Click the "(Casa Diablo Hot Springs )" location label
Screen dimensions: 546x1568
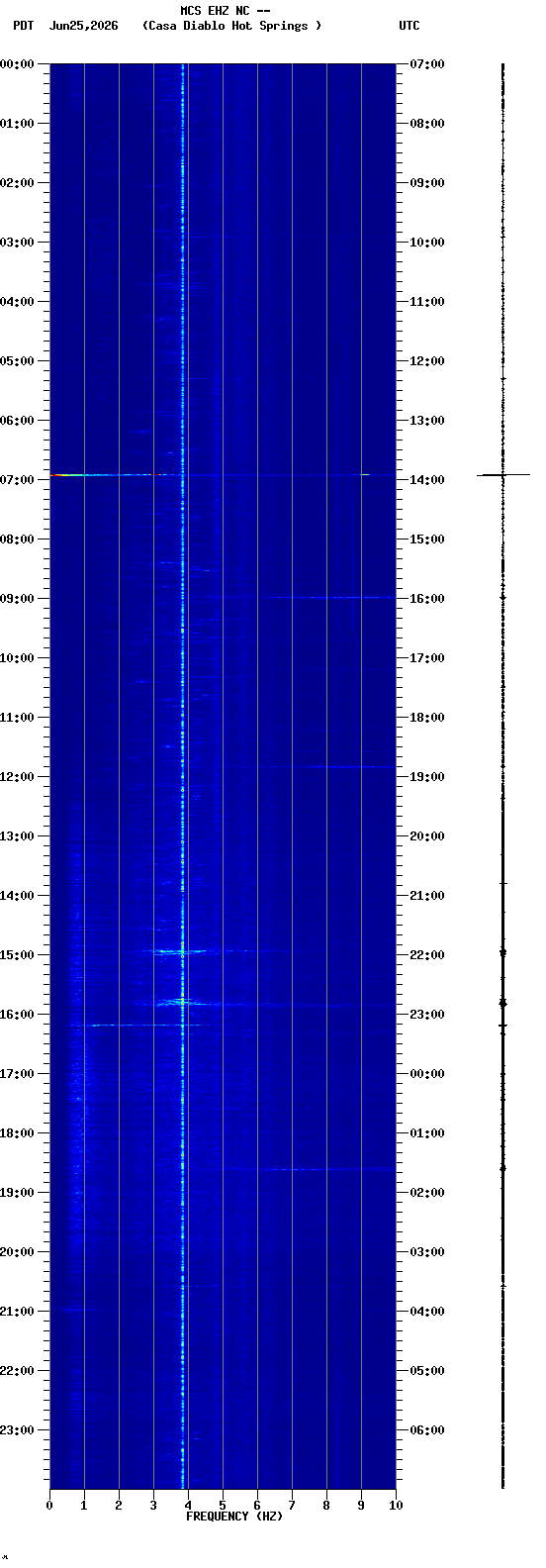tap(232, 26)
